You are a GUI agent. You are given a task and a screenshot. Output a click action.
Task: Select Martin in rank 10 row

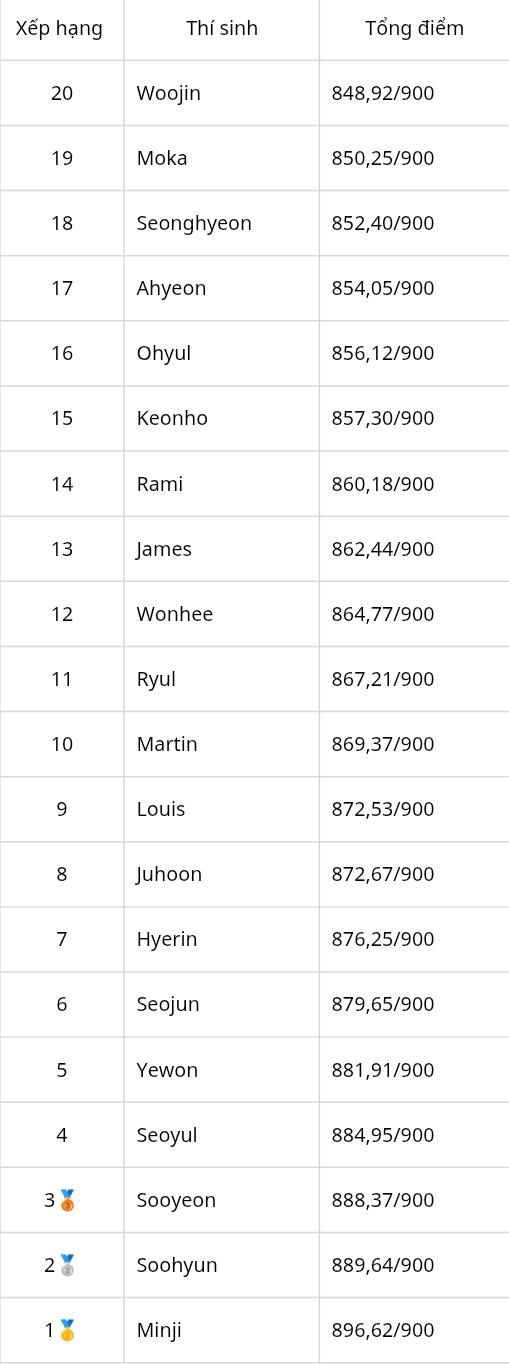[167, 744]
